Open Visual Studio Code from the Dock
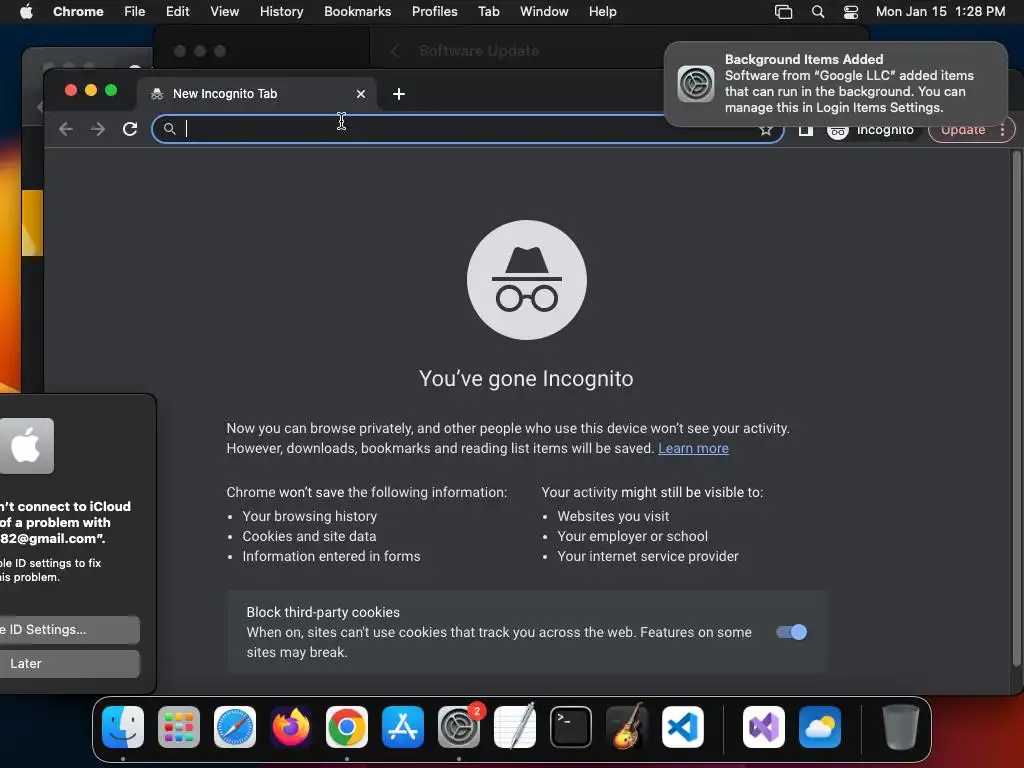 [x=682, y=727]
